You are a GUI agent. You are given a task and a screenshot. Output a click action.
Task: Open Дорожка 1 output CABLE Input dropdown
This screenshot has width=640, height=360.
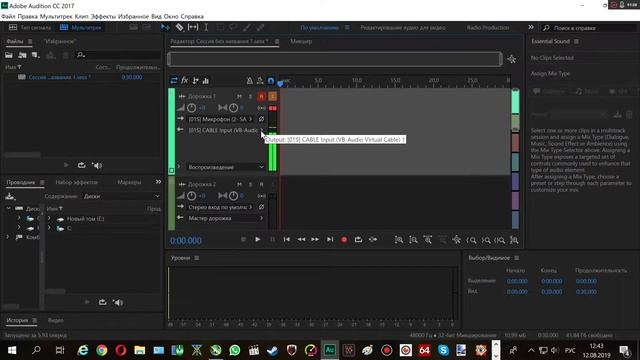coord(225,130)
